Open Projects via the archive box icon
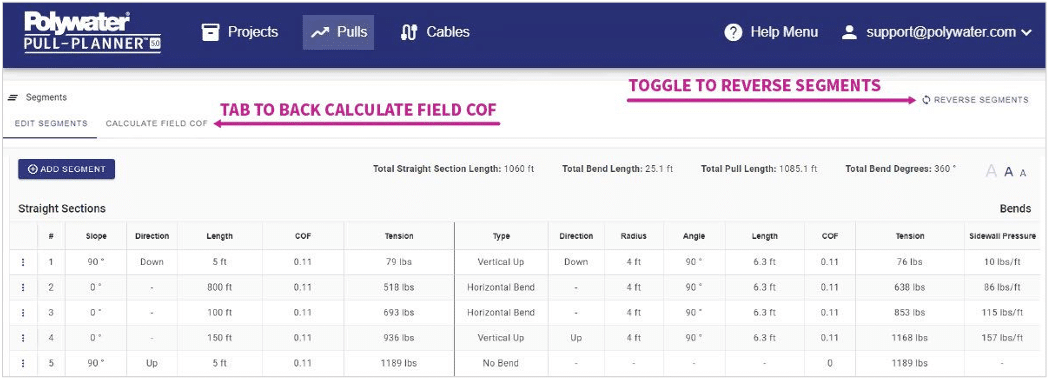This screenshot has height=380, width=1050. [211, 32]
